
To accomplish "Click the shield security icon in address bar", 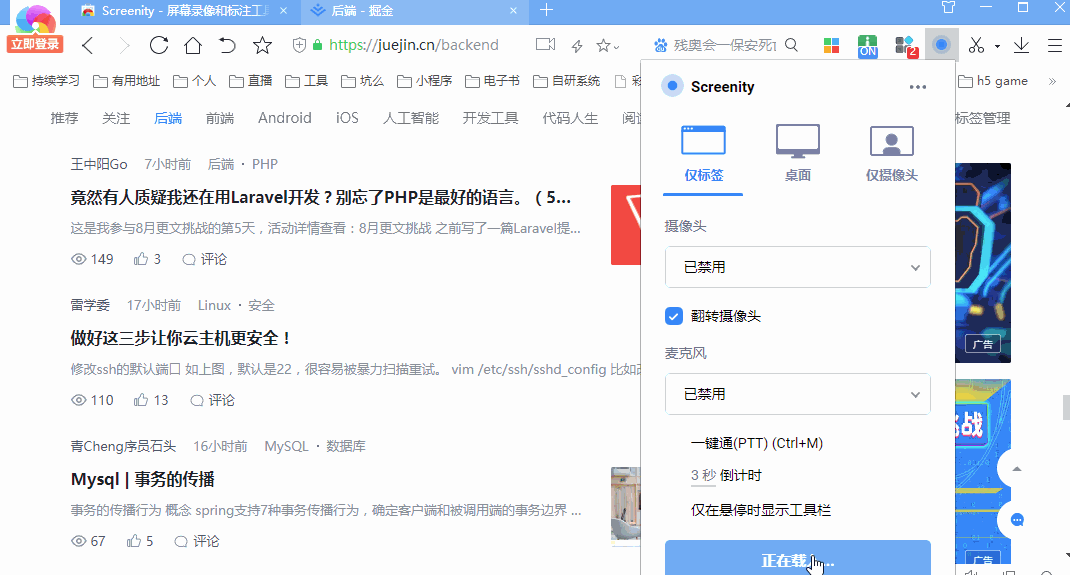I will (x=299, y=45).
